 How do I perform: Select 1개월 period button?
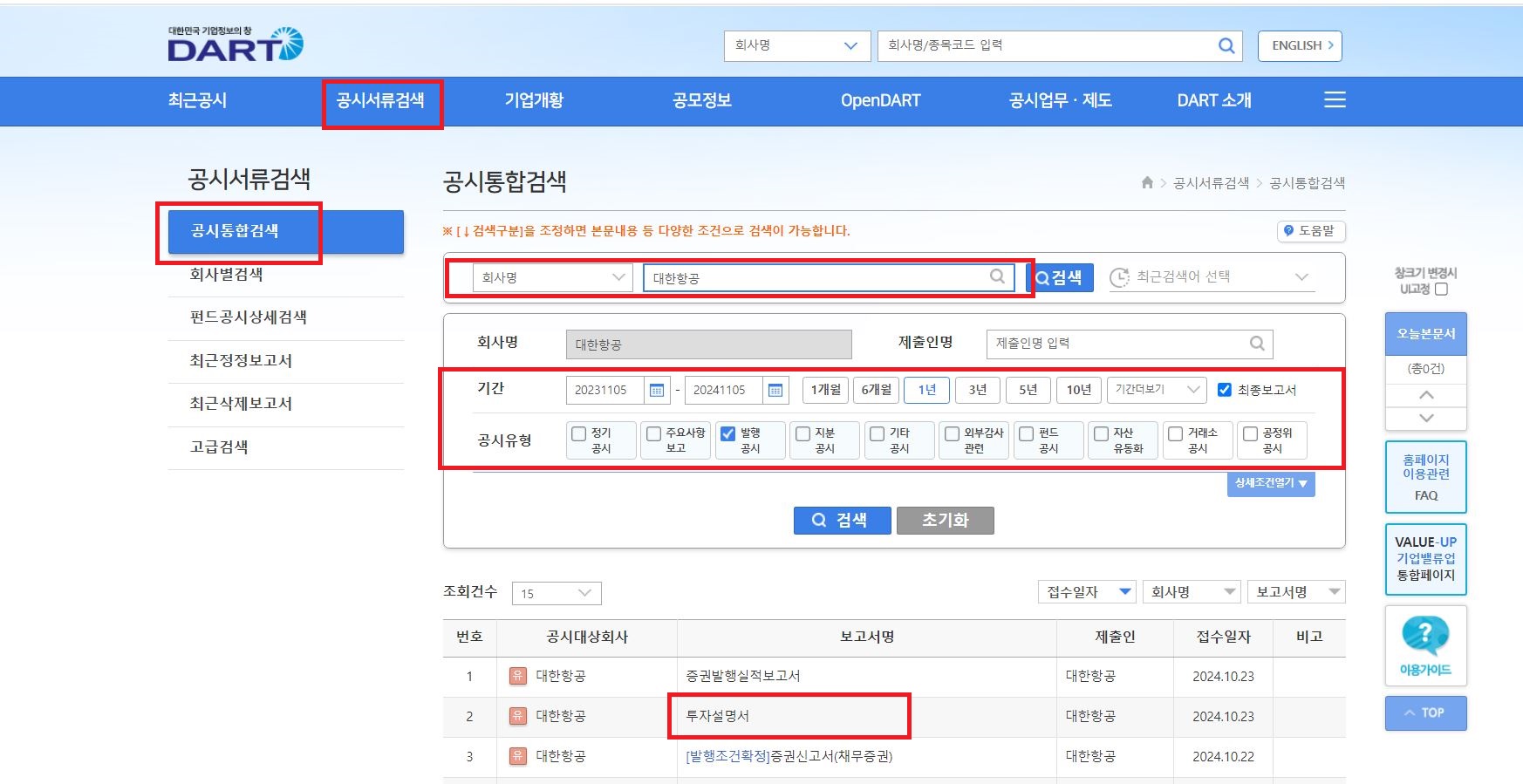[x=825, y=390]
